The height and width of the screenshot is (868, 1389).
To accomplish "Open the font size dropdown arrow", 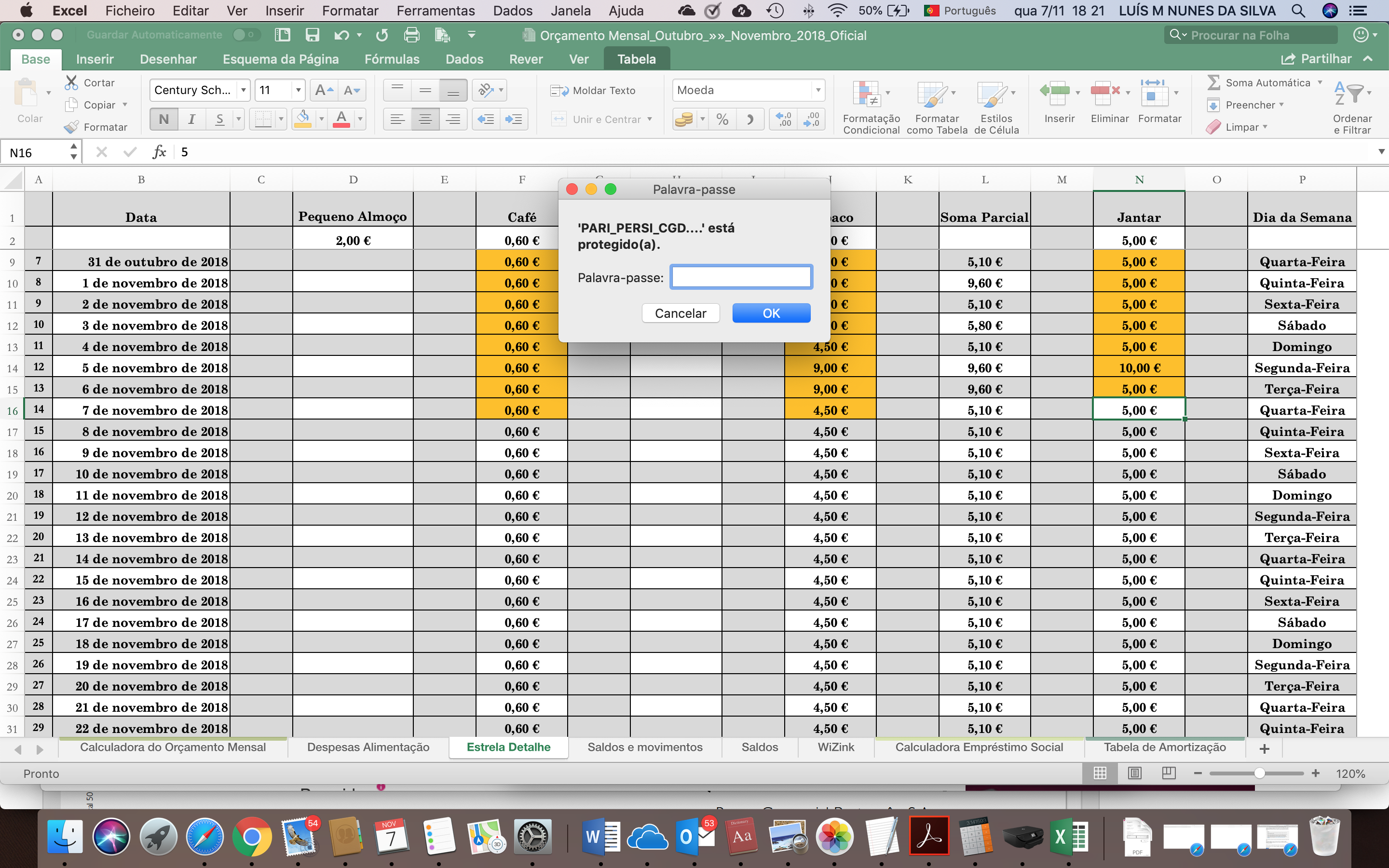I will pos(298,90).
